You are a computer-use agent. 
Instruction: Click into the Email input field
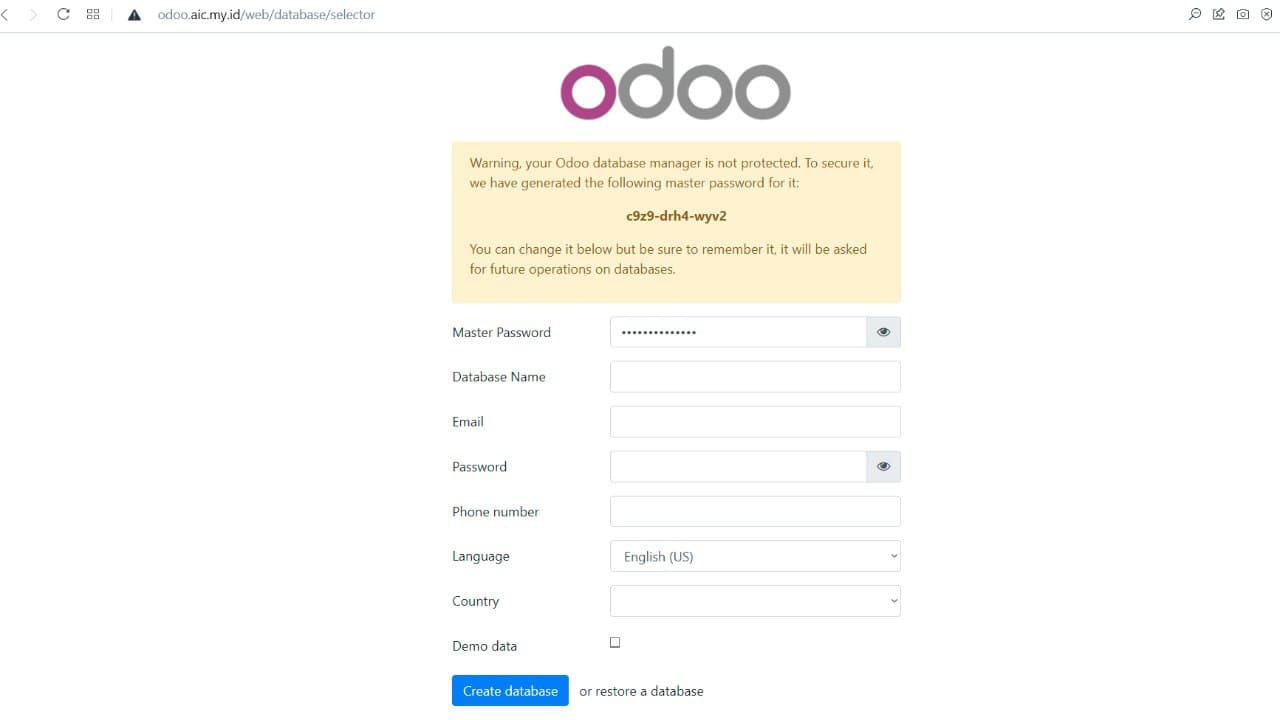pos(755,422)
